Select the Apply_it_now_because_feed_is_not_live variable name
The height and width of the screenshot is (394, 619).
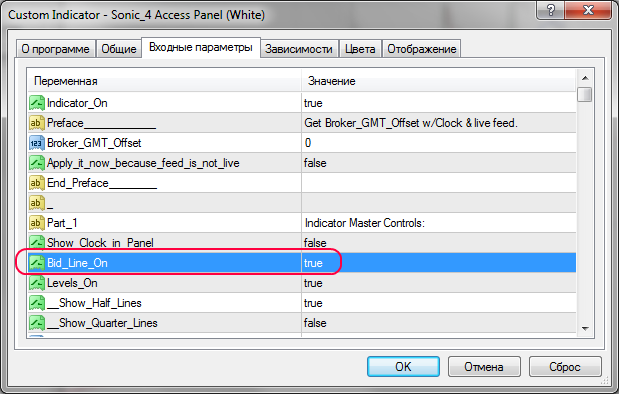coord(143,163)
